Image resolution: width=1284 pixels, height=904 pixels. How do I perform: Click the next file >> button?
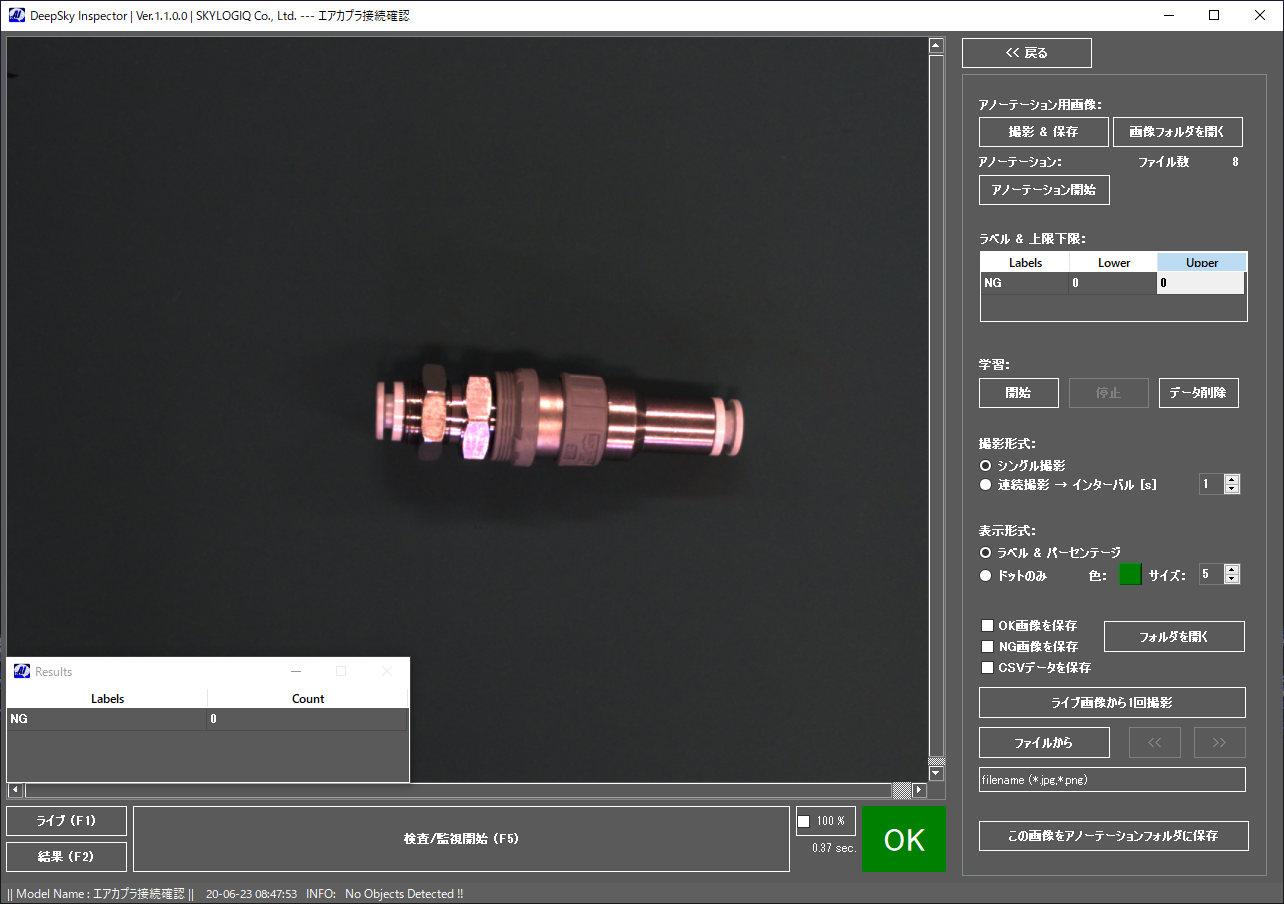(1219, 743)
